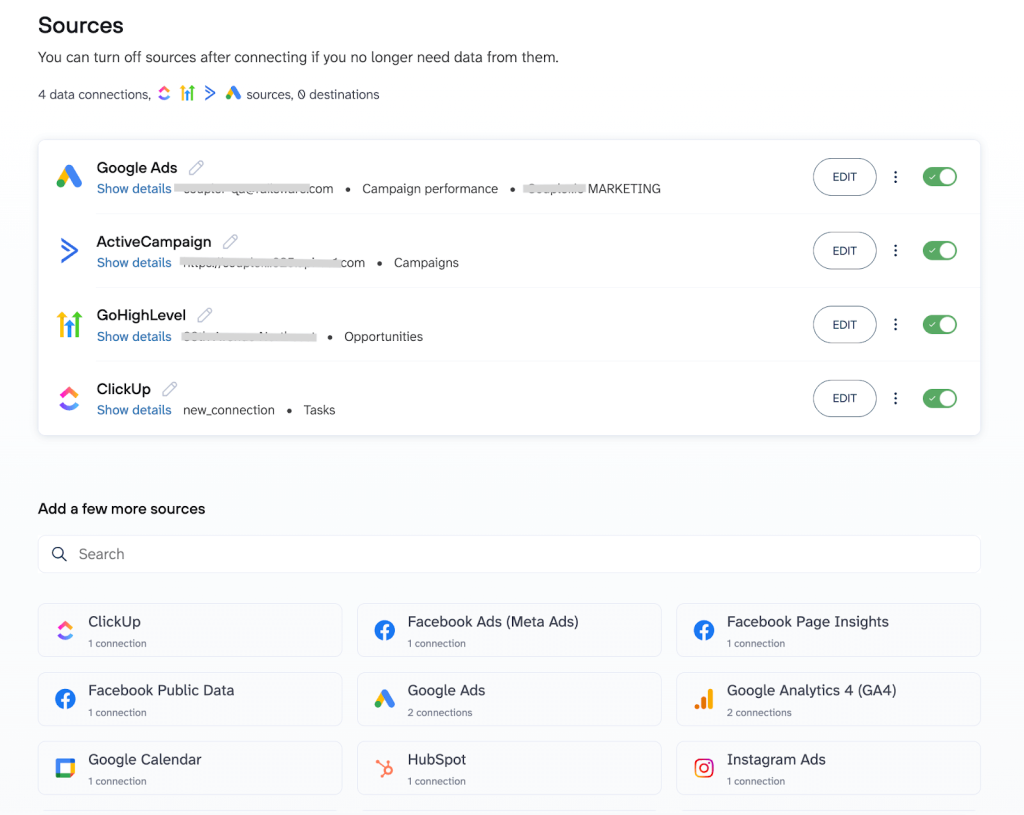
Task: Click the pencil icon next to GoHighLevel
Action: [205, 316]
